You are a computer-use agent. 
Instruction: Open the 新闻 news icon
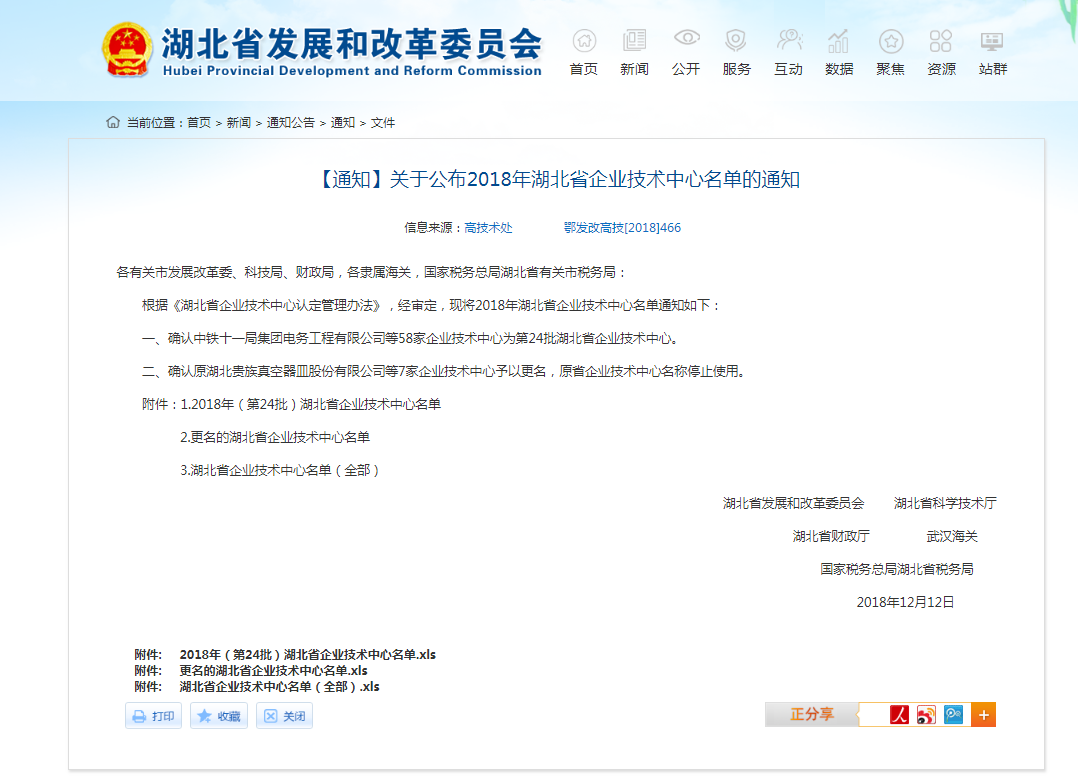coord(634,41)
